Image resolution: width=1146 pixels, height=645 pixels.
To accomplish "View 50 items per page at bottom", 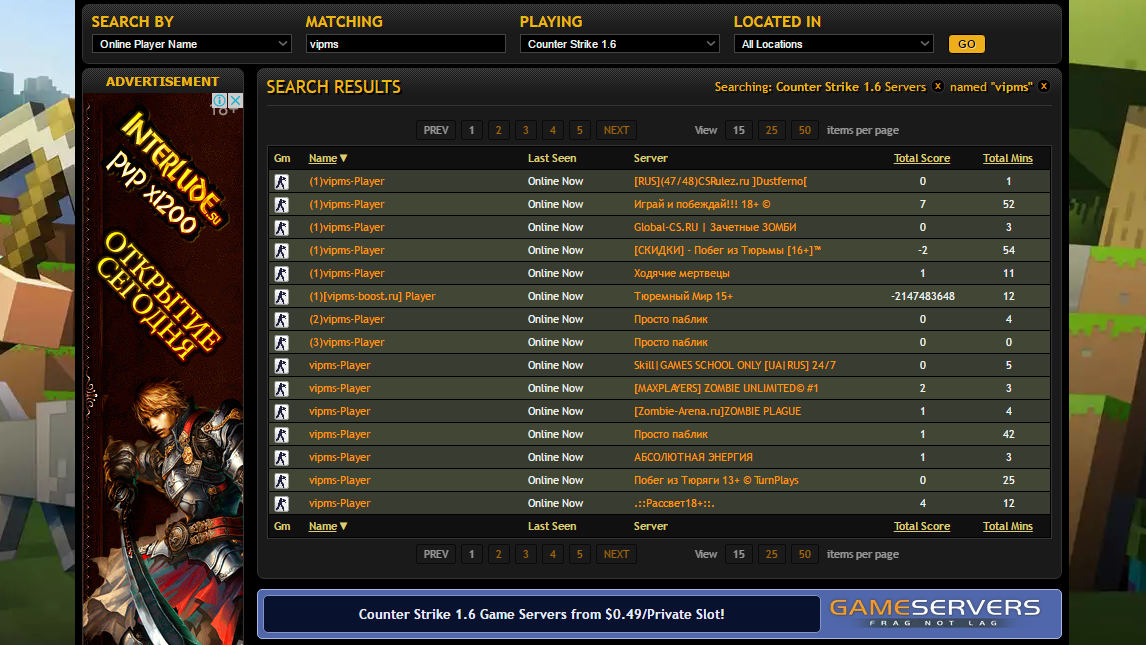I will click(x=805, y=554).
